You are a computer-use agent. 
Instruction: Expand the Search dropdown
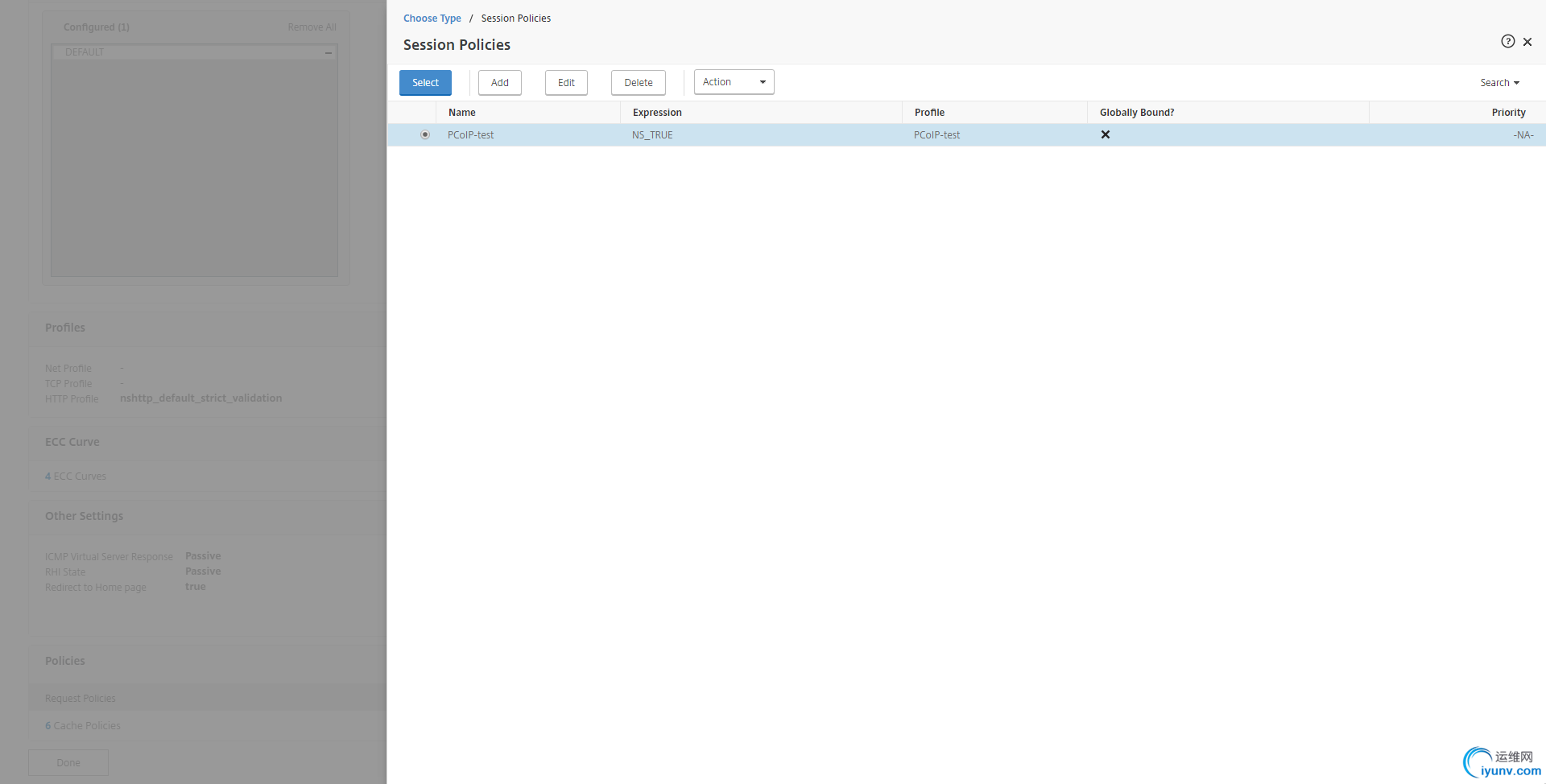pyautogui.click(x=1499, y=83)
